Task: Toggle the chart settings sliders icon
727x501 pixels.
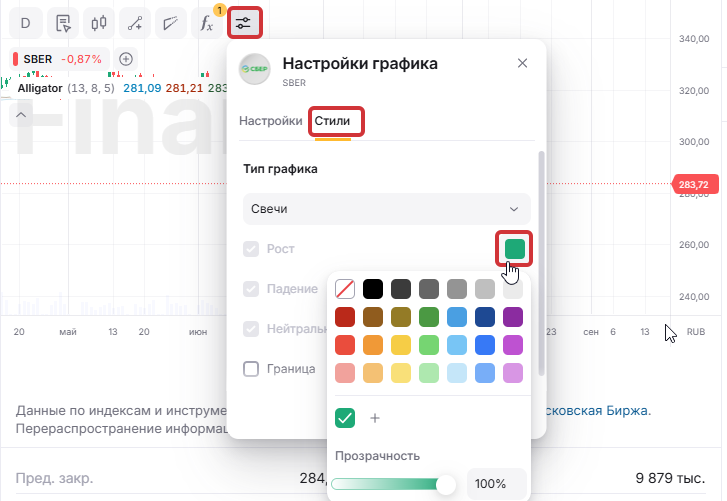Action: [x=244, y=23]
